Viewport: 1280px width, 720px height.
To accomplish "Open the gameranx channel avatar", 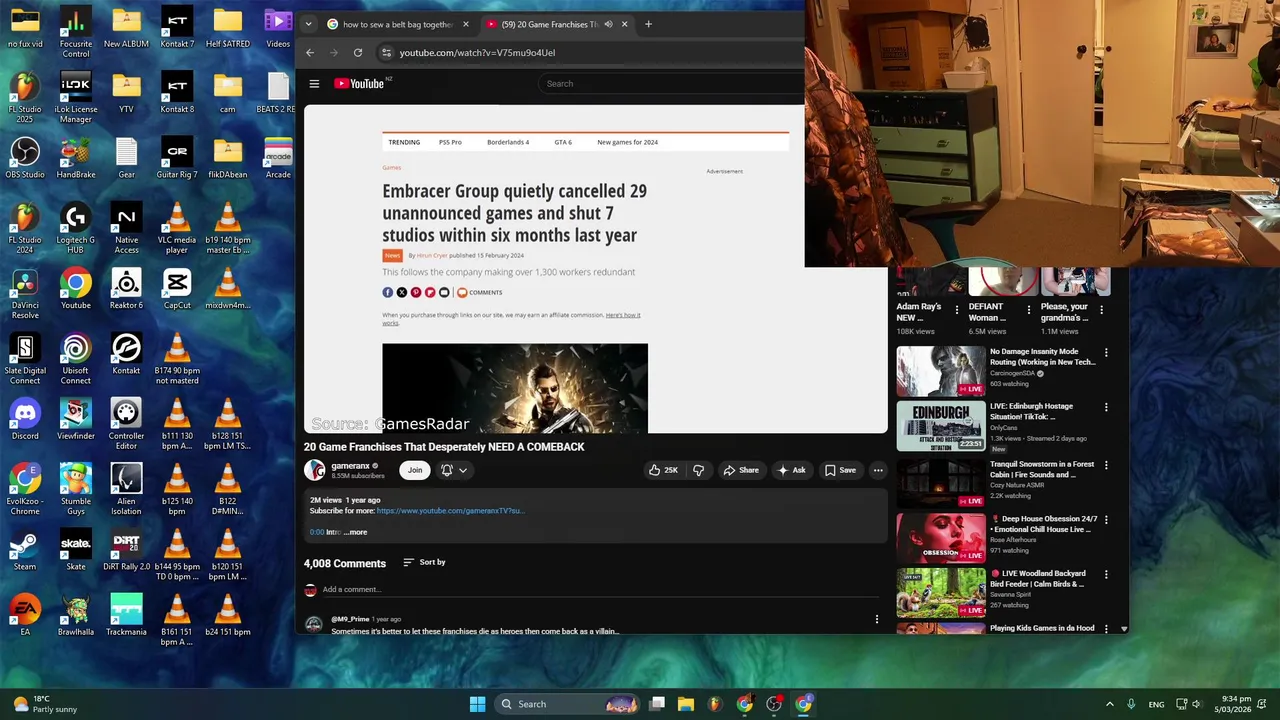I will pos(315,470).
